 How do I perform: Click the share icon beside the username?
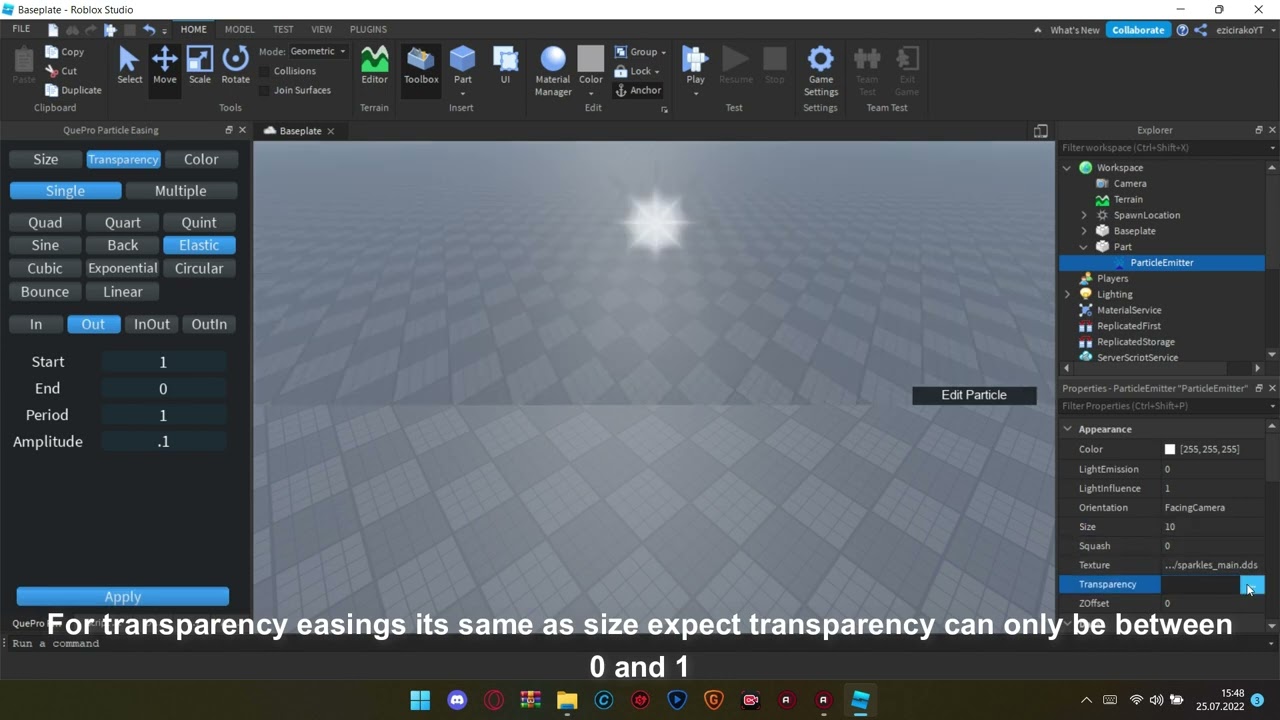pyautogui.click(x=1200, y=30)
